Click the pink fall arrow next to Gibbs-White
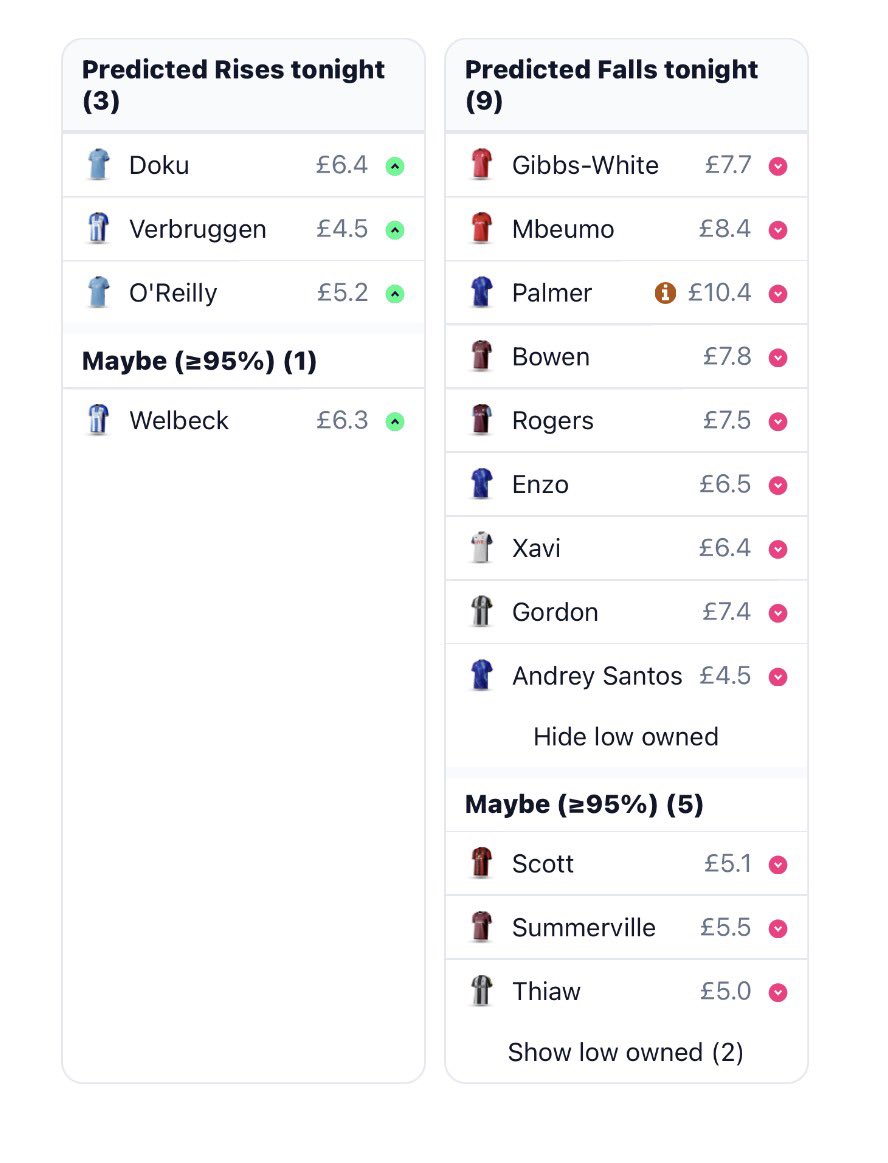 coord(778,166)
